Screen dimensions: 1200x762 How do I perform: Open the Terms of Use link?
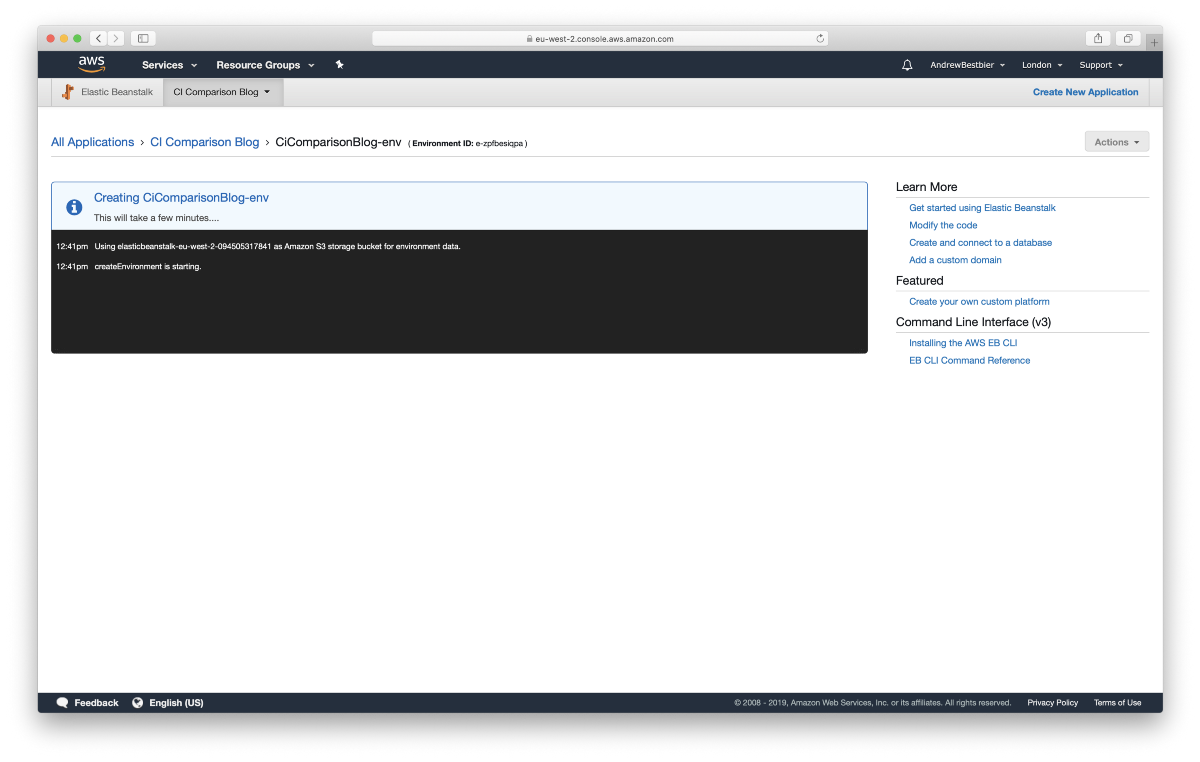pos(1117,703)
